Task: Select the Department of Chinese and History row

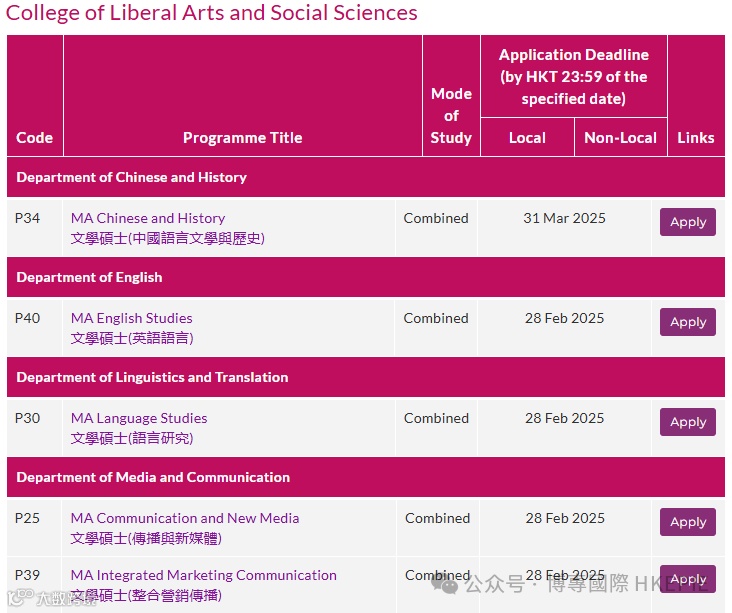Action: 131,177
